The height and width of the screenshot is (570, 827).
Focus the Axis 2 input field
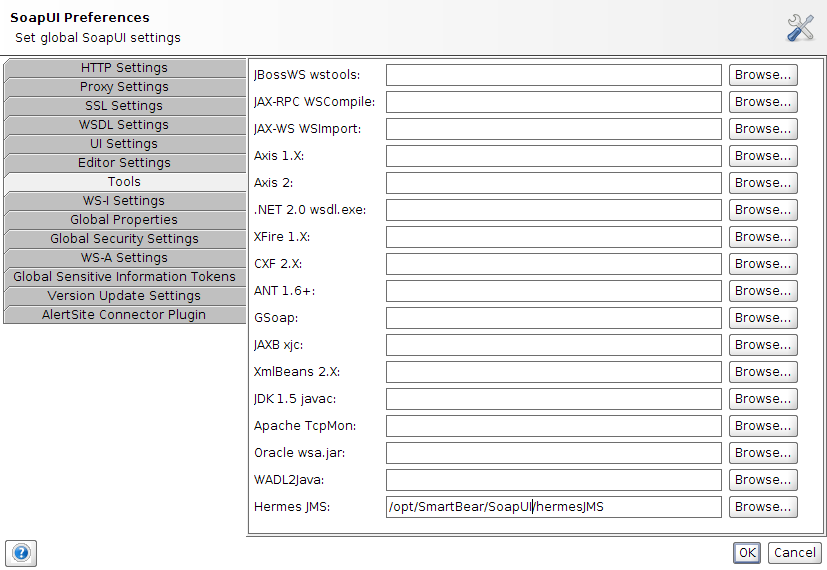(x=554, y=183)
